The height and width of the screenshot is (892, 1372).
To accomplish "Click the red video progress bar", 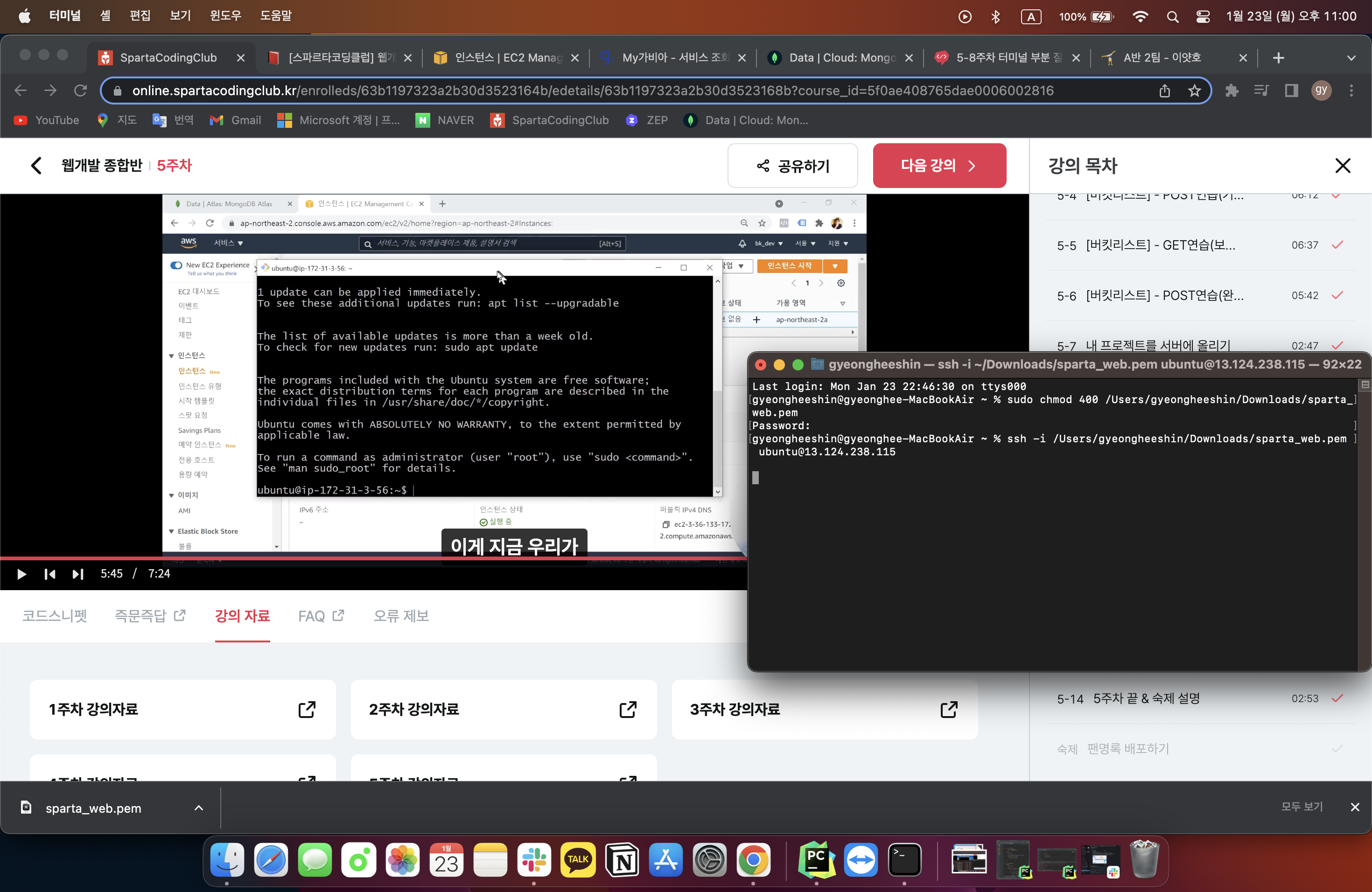I will point(373,558).
